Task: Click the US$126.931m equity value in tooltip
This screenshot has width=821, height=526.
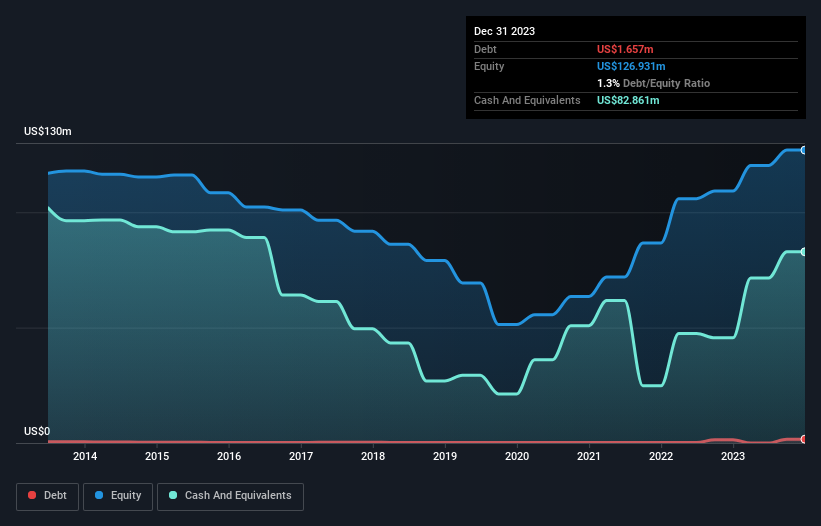Action: point(631,66)
